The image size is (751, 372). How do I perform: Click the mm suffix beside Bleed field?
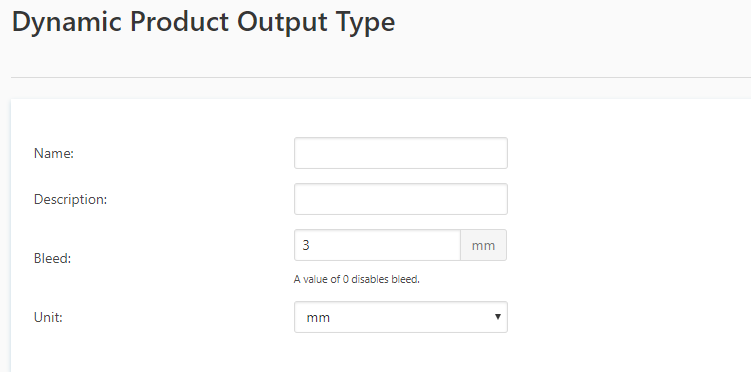(x=483, y=245)
